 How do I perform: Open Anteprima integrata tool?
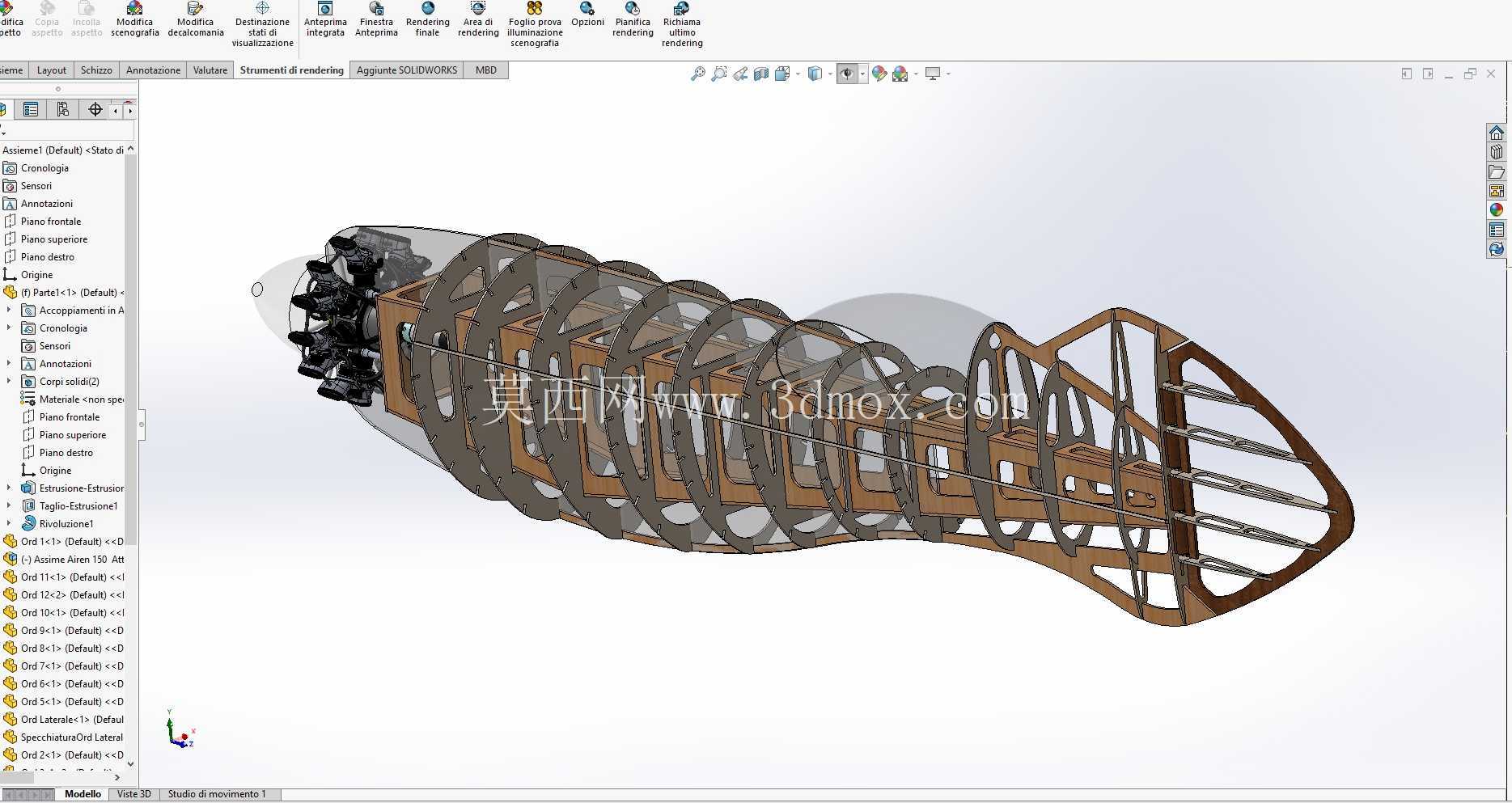tap(325, 21)
